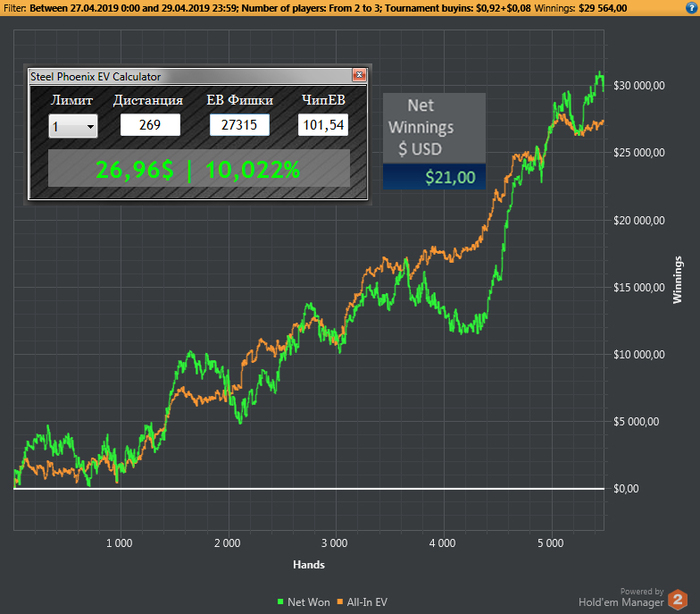700x614 pixels.
Task: Click the orange All-In EV legend swatch
Action: 340,602
